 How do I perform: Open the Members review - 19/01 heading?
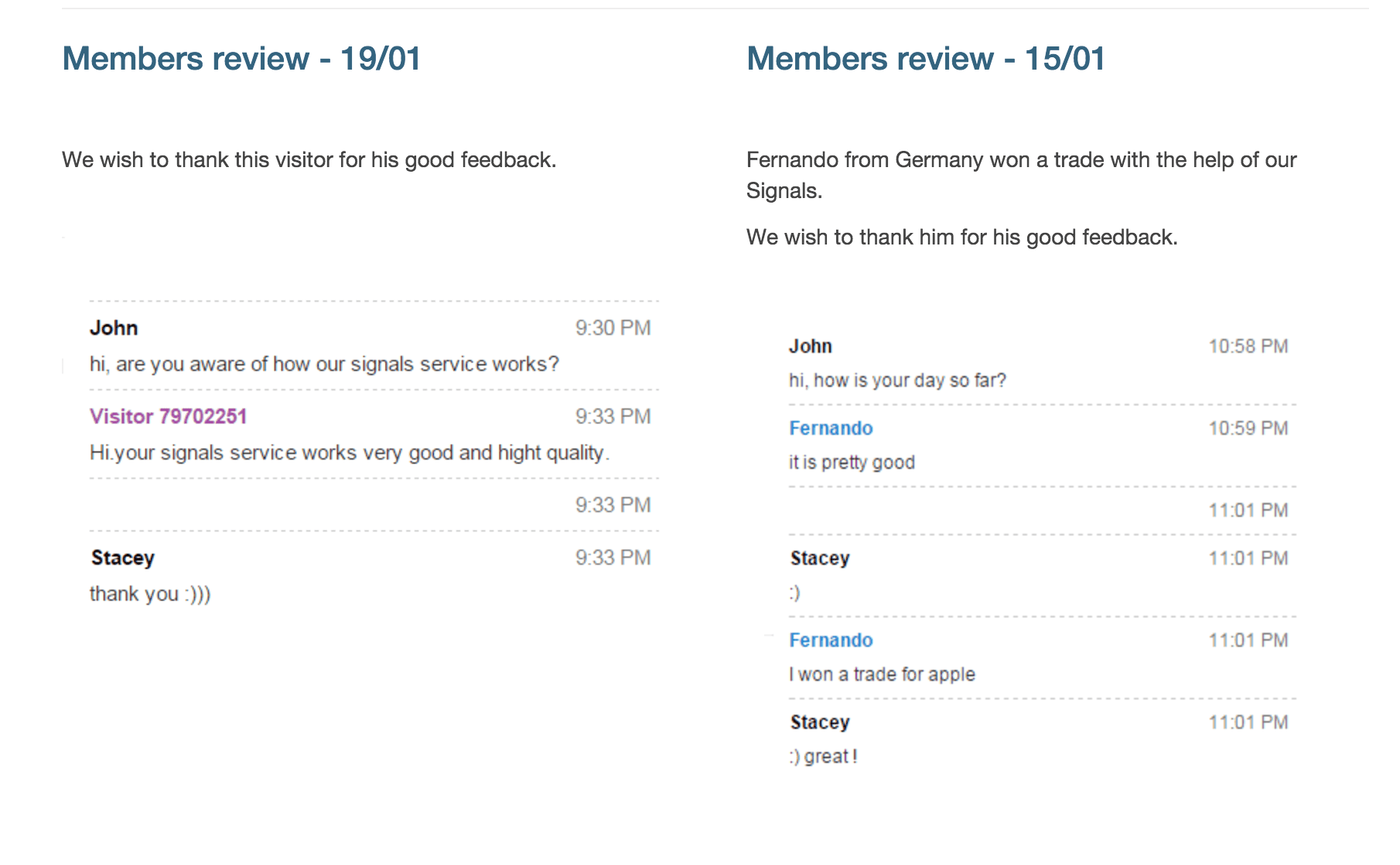click(x=241, y=59)
